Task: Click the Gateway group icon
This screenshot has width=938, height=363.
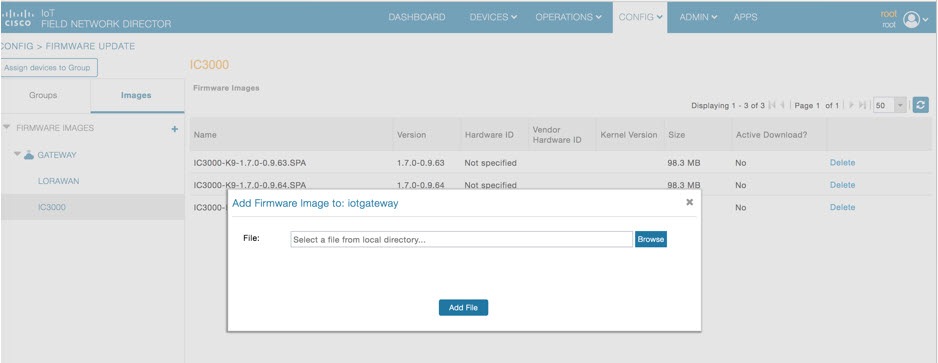Action: [x=29, y=155]
